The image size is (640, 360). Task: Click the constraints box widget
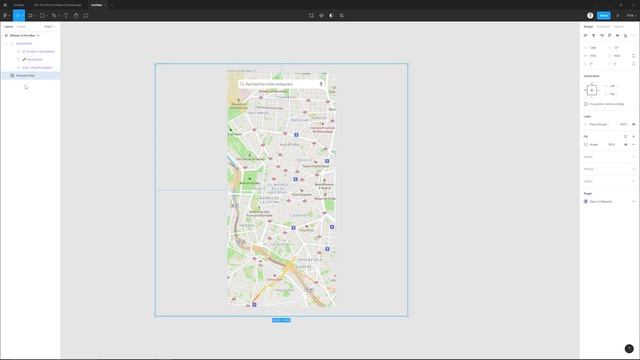click(591, 90)
